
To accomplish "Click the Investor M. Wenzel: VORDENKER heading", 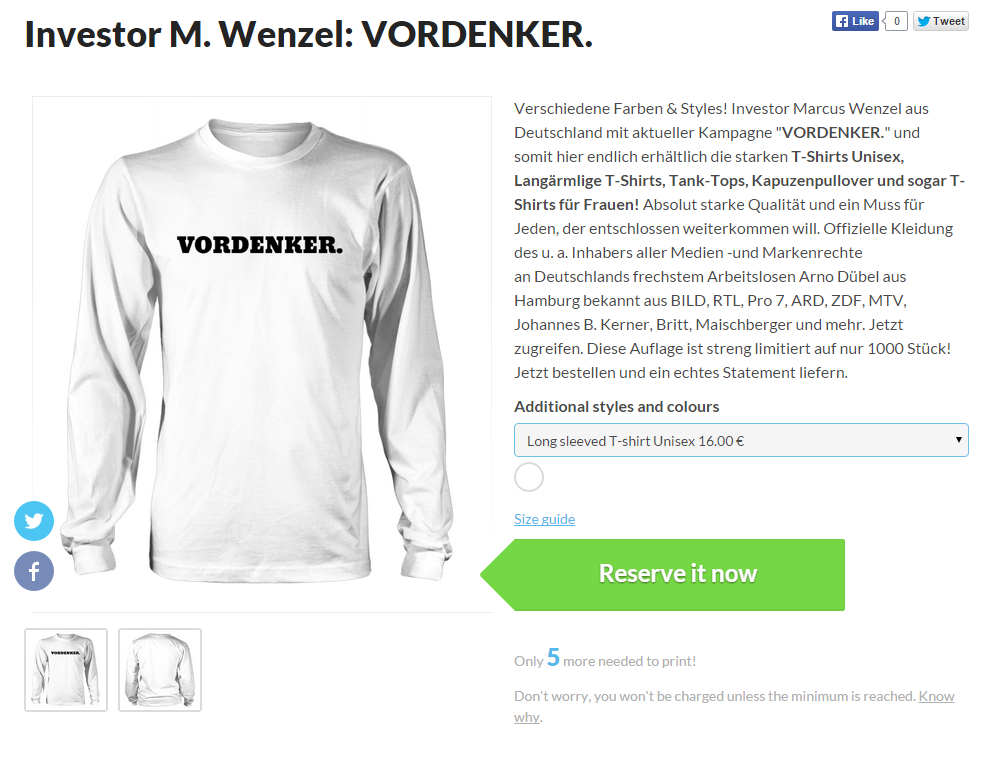I will click(308, 35).
